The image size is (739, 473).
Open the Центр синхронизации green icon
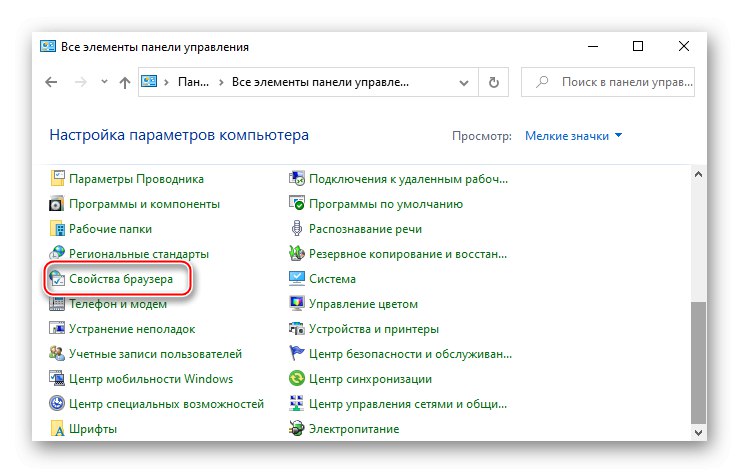[x=296, y=378]
